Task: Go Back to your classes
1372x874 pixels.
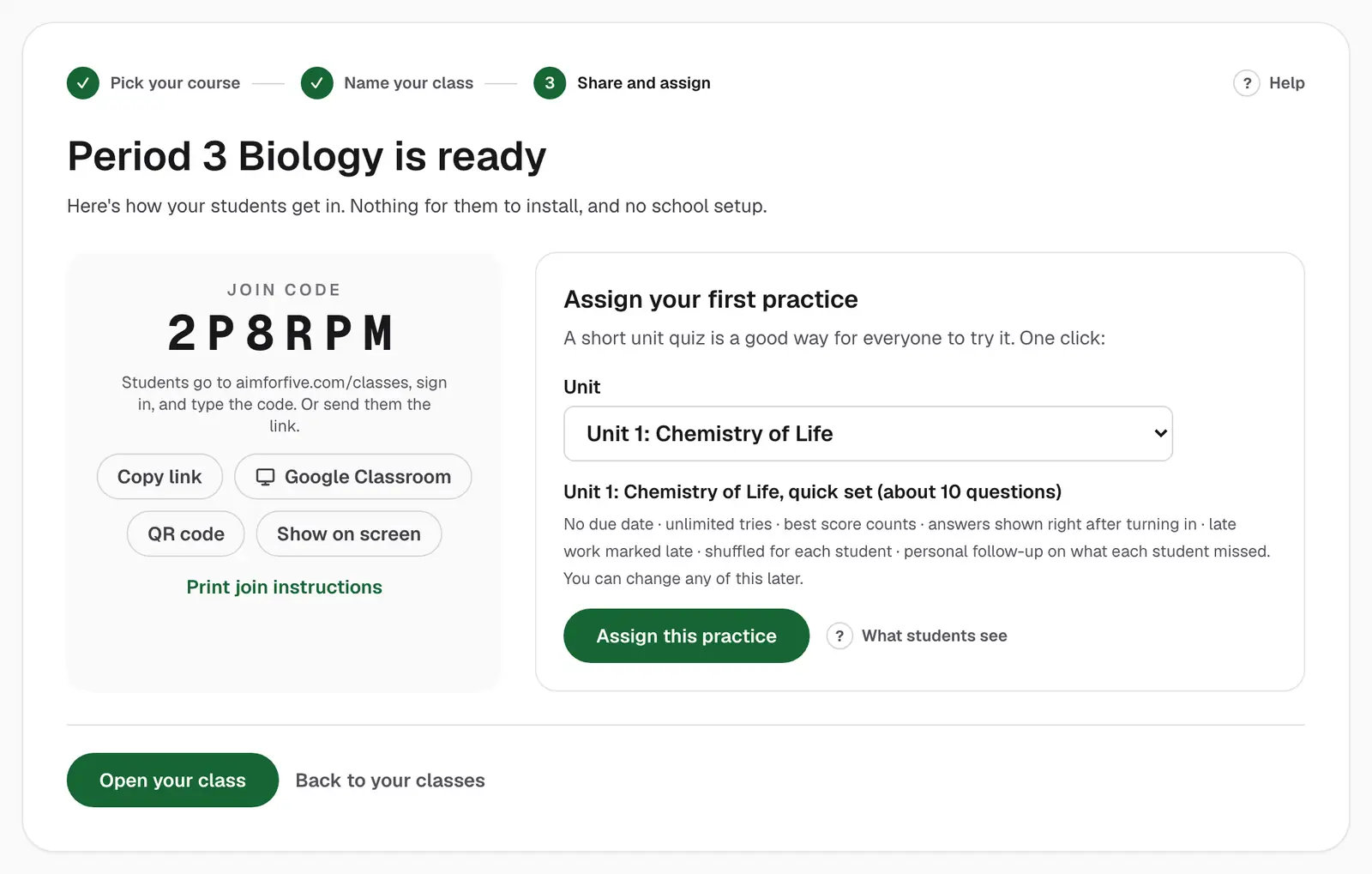Action: [x=390, y=781]
